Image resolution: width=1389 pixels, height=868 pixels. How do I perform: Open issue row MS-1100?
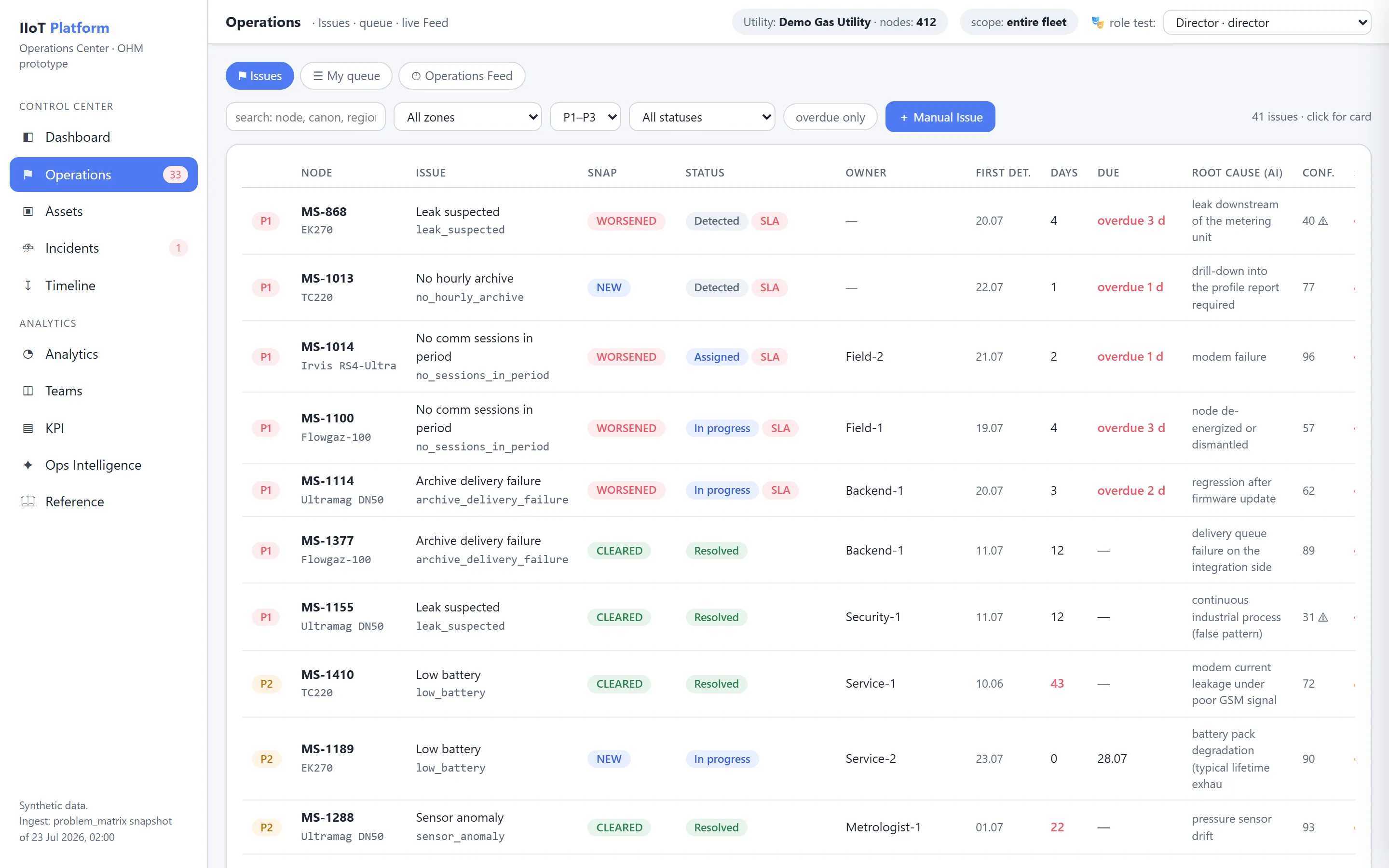[x=798, y=428]
